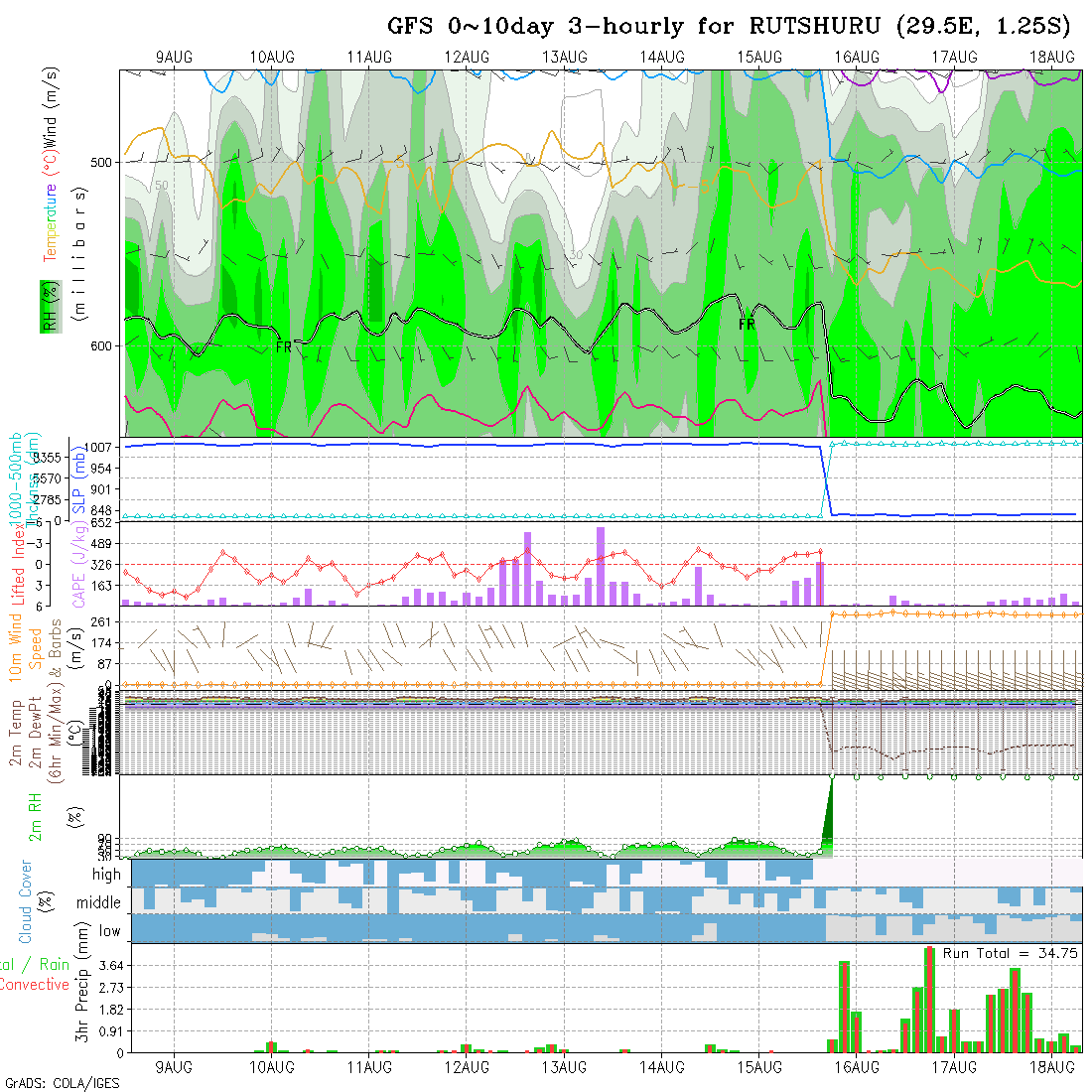Click the 901 SLP tick value
1092x1092 pixels.
[101, 489]
